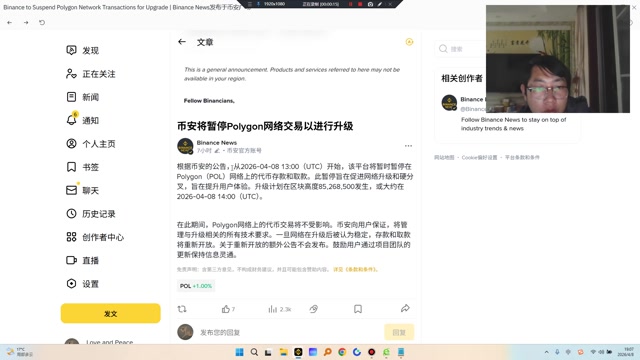Click the 创作者中心 creator center icon
Screen dimensions: 640x360
tap(71, 237)
